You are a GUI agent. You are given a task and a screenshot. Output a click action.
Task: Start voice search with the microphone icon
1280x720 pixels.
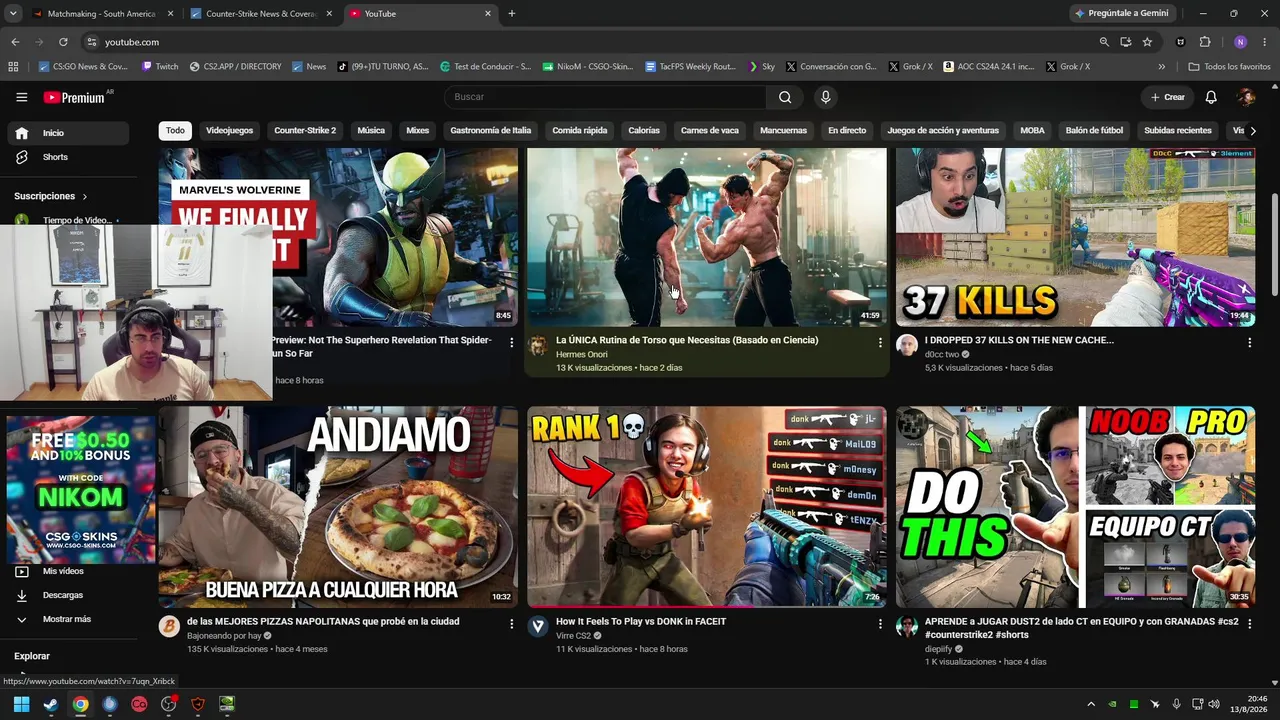[825, 97]
